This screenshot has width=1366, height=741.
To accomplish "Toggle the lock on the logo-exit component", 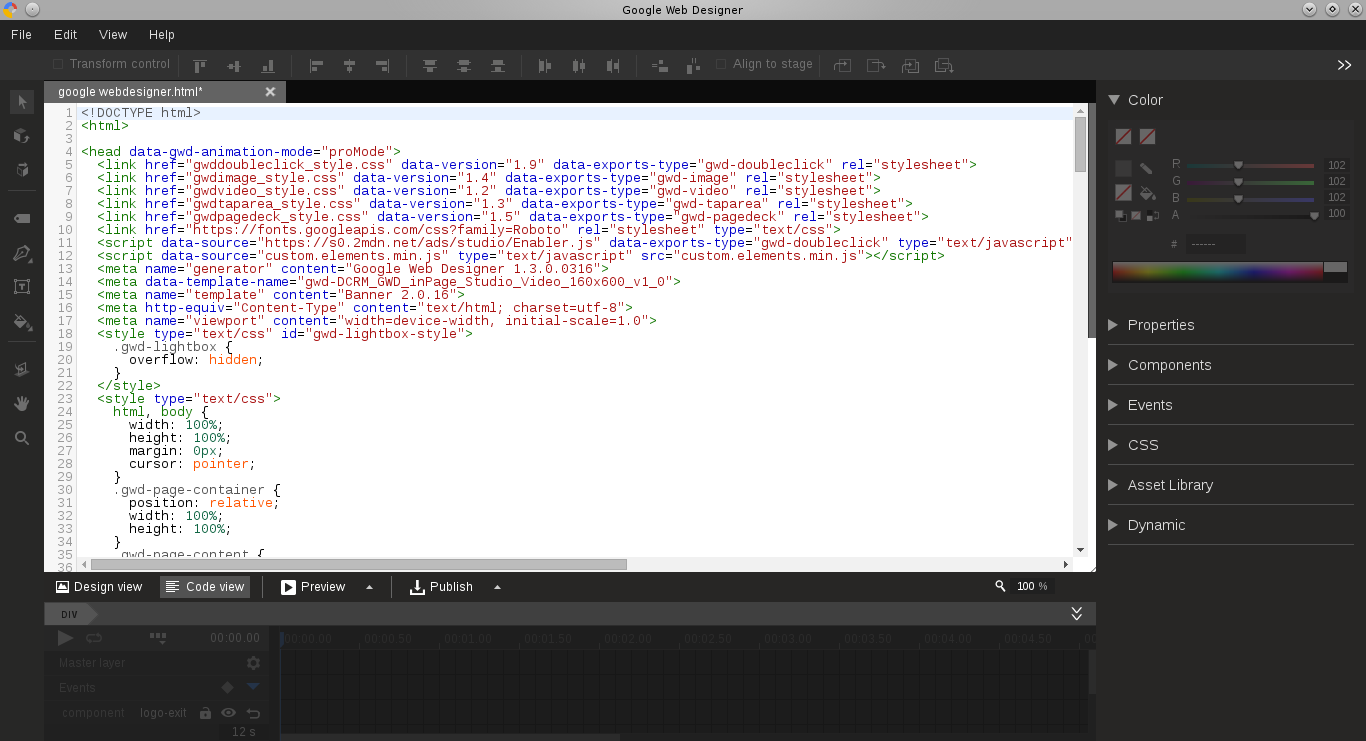I will [x=204, y=713].
